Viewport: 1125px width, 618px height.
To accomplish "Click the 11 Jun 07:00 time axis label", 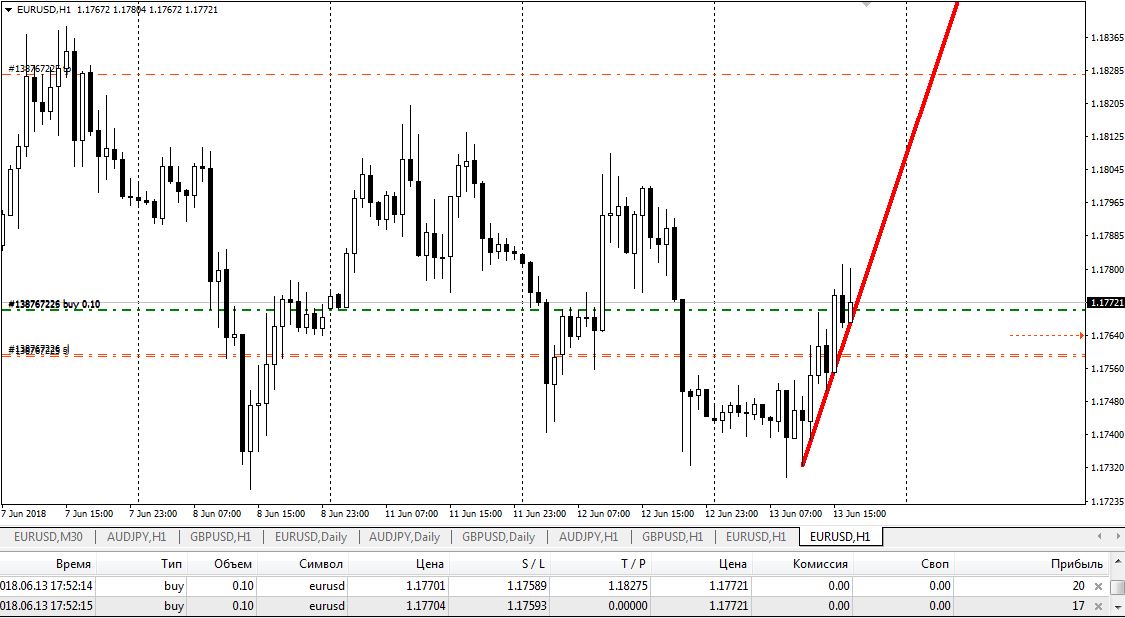I will pyautogui.click(x=411, y=514).
